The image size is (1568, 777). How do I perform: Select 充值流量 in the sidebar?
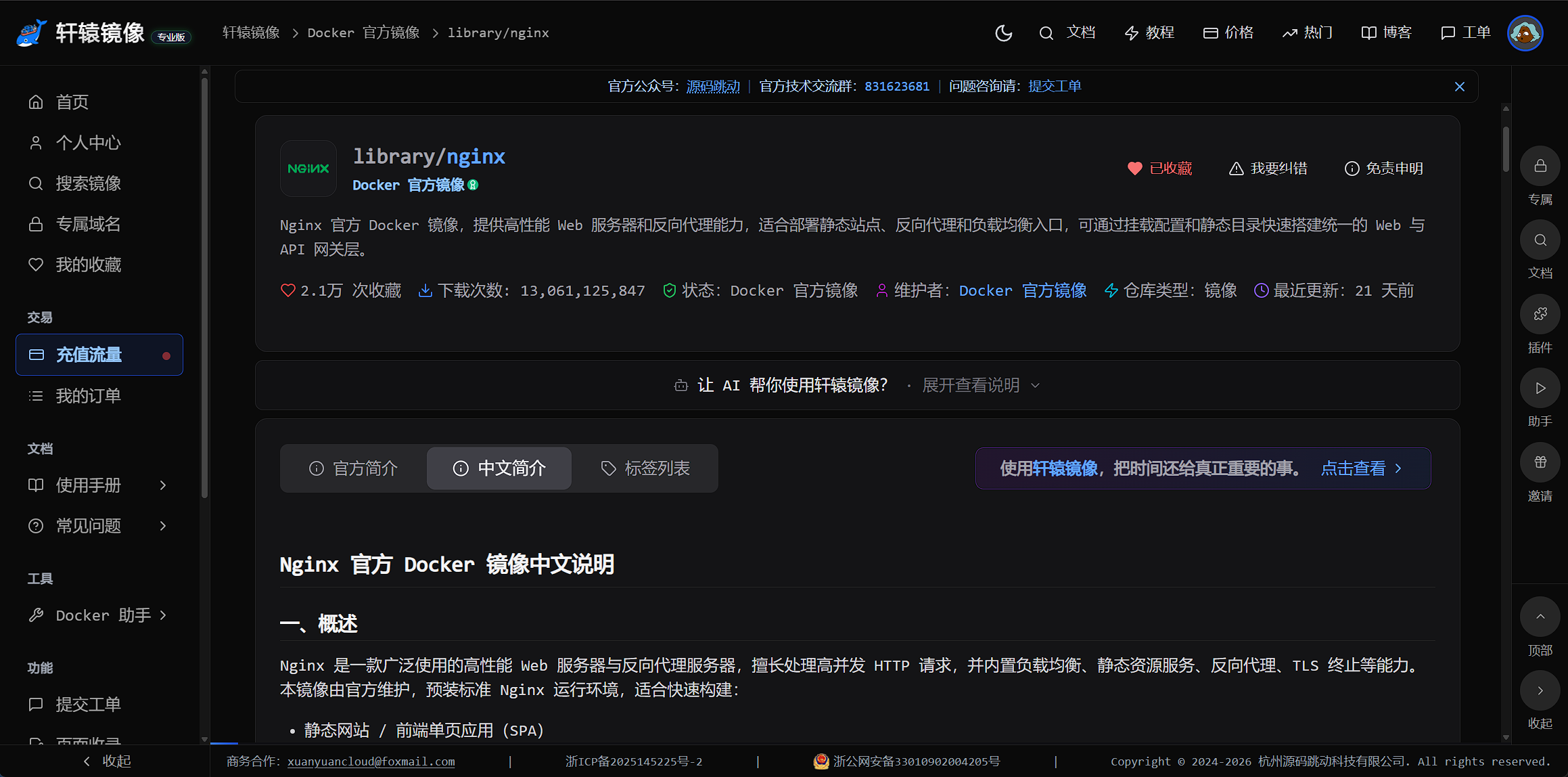99,355
